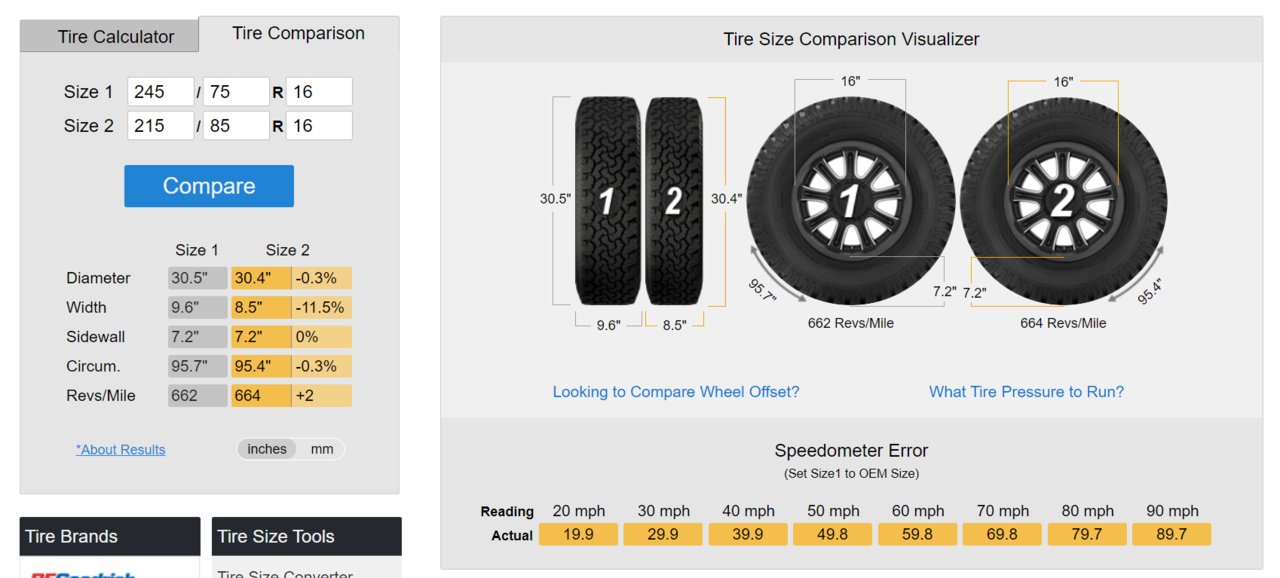Select the Tire Comparison tab

click(x=299, y=34)
